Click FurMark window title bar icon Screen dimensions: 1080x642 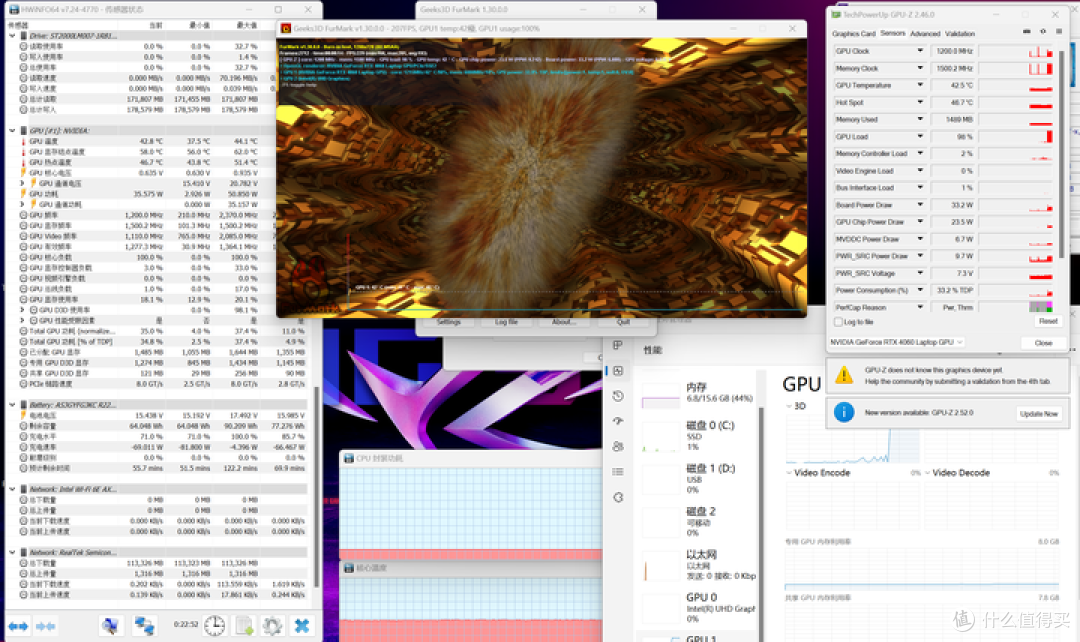point(286,28)
